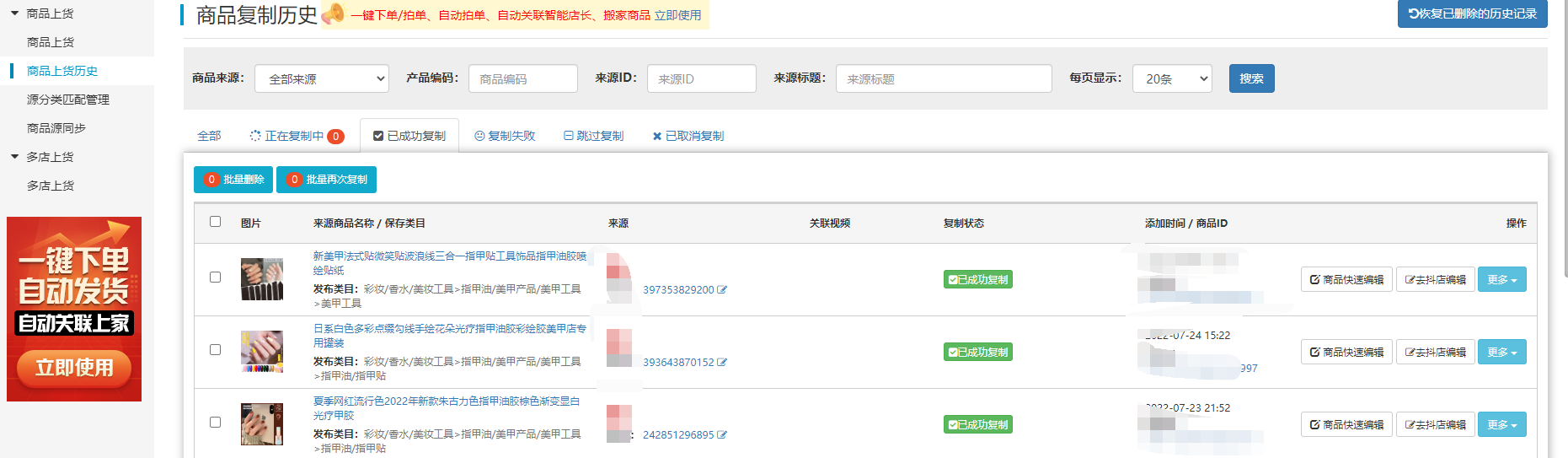
Task: Select the checkbox for the third product row
Action: (x=215, y=423)
